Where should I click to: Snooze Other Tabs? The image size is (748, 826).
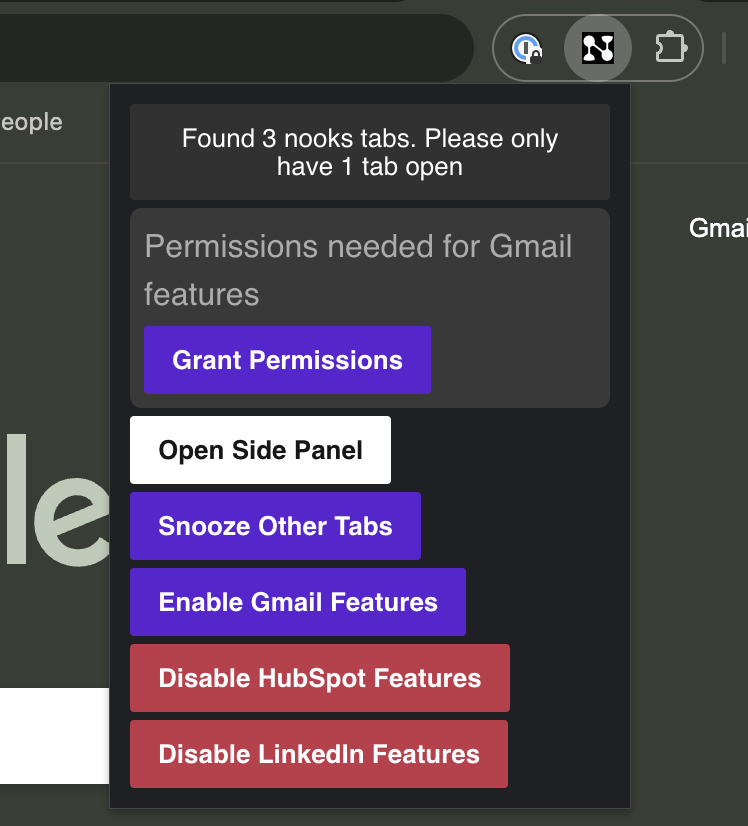pyautogui.click(x=275, y=526)
